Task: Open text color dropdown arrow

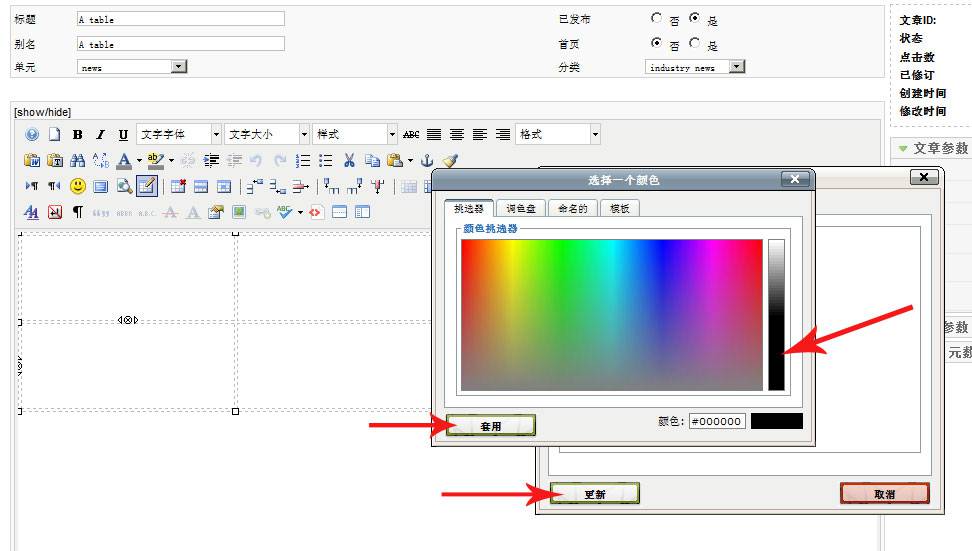Action: [139, 161]
